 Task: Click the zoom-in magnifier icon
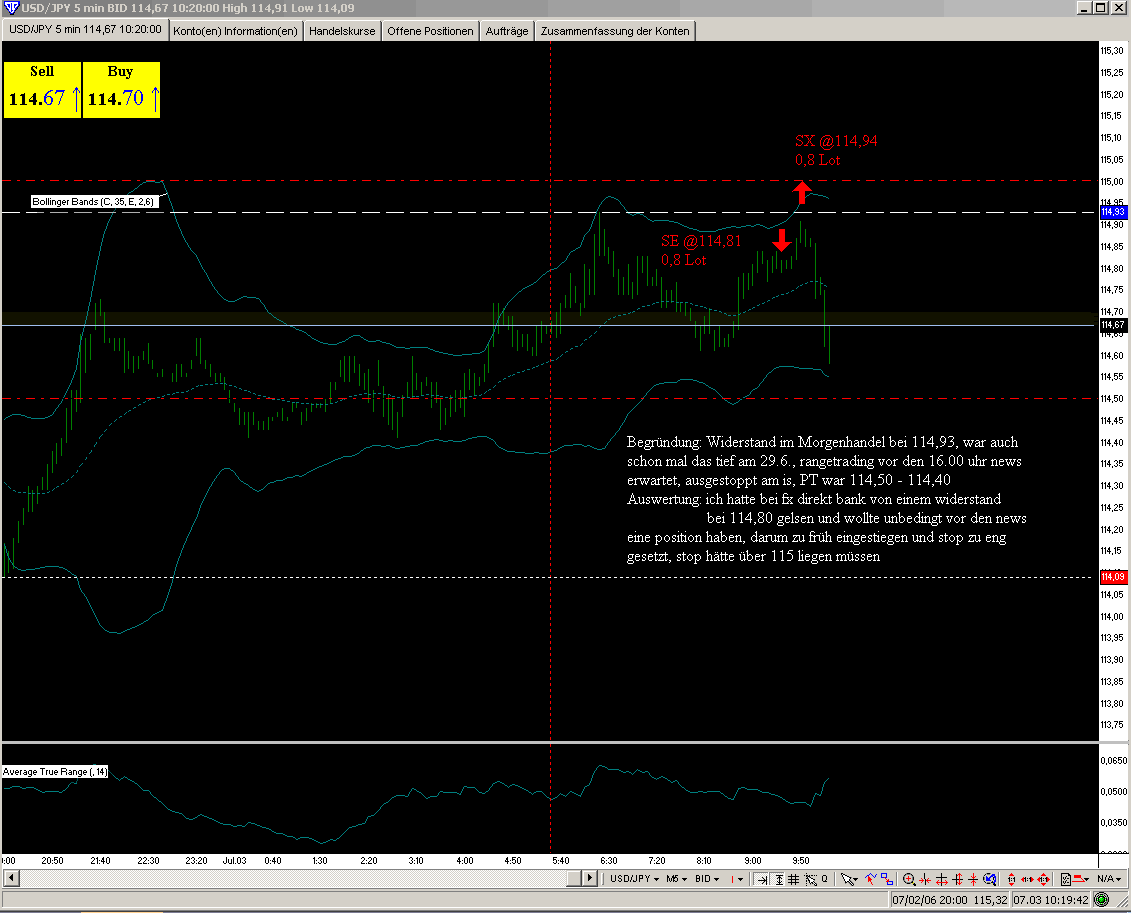tap(909, 879)
